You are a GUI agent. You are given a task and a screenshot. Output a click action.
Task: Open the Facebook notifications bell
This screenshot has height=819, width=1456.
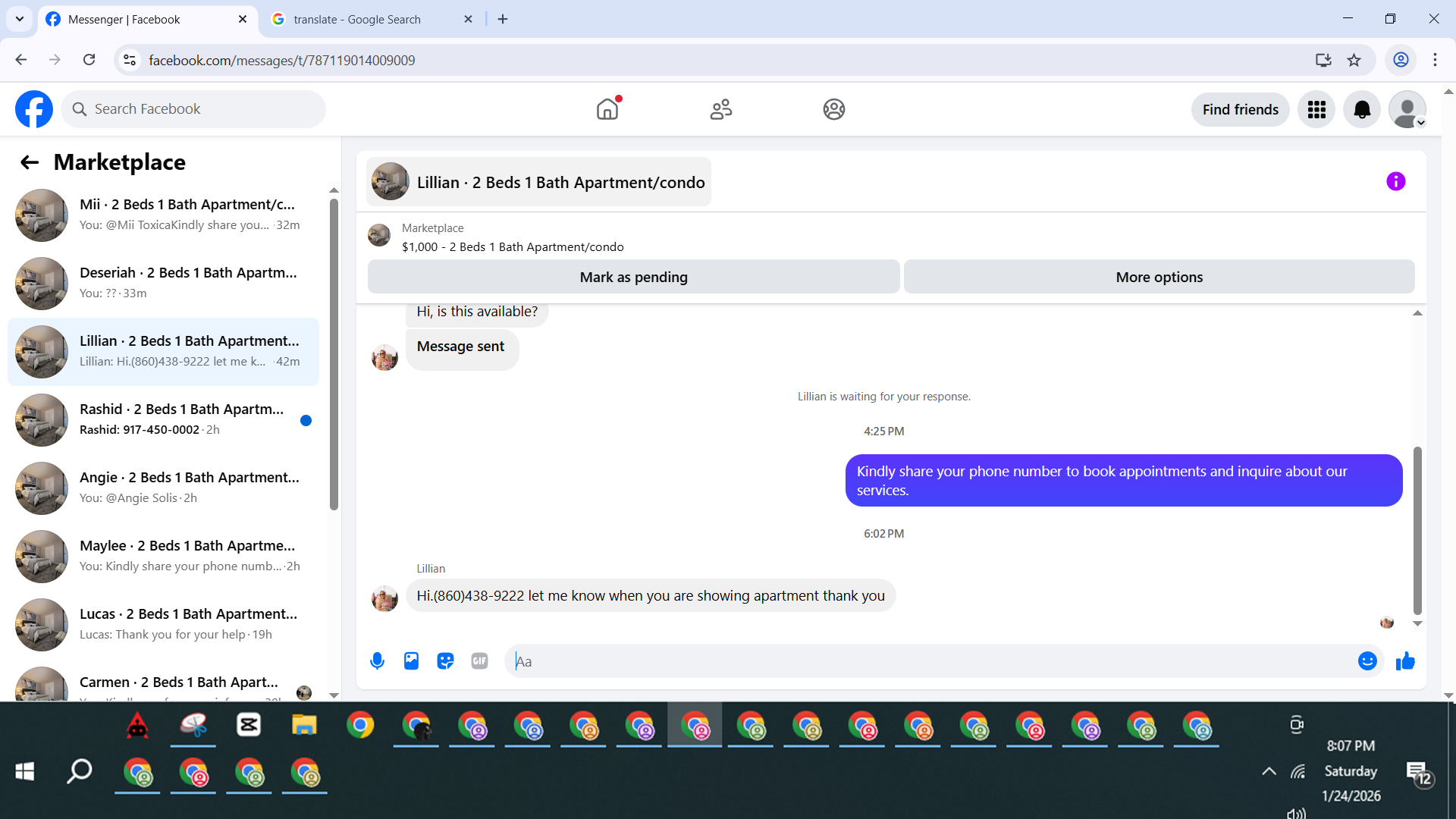pyautogui.click(x=1362, y=110)
